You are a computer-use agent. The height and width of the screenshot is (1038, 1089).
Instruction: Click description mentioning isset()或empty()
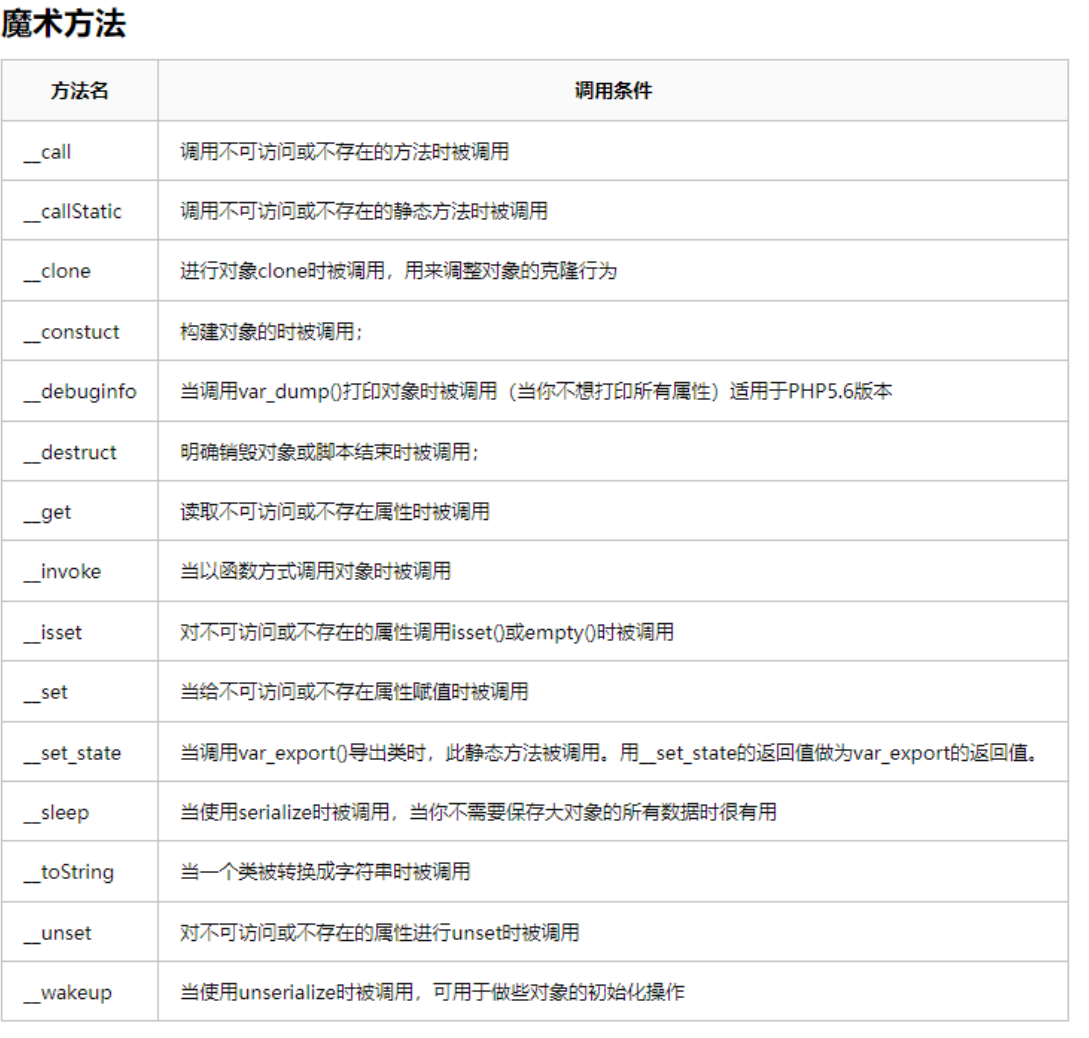(x=427, y=633)
